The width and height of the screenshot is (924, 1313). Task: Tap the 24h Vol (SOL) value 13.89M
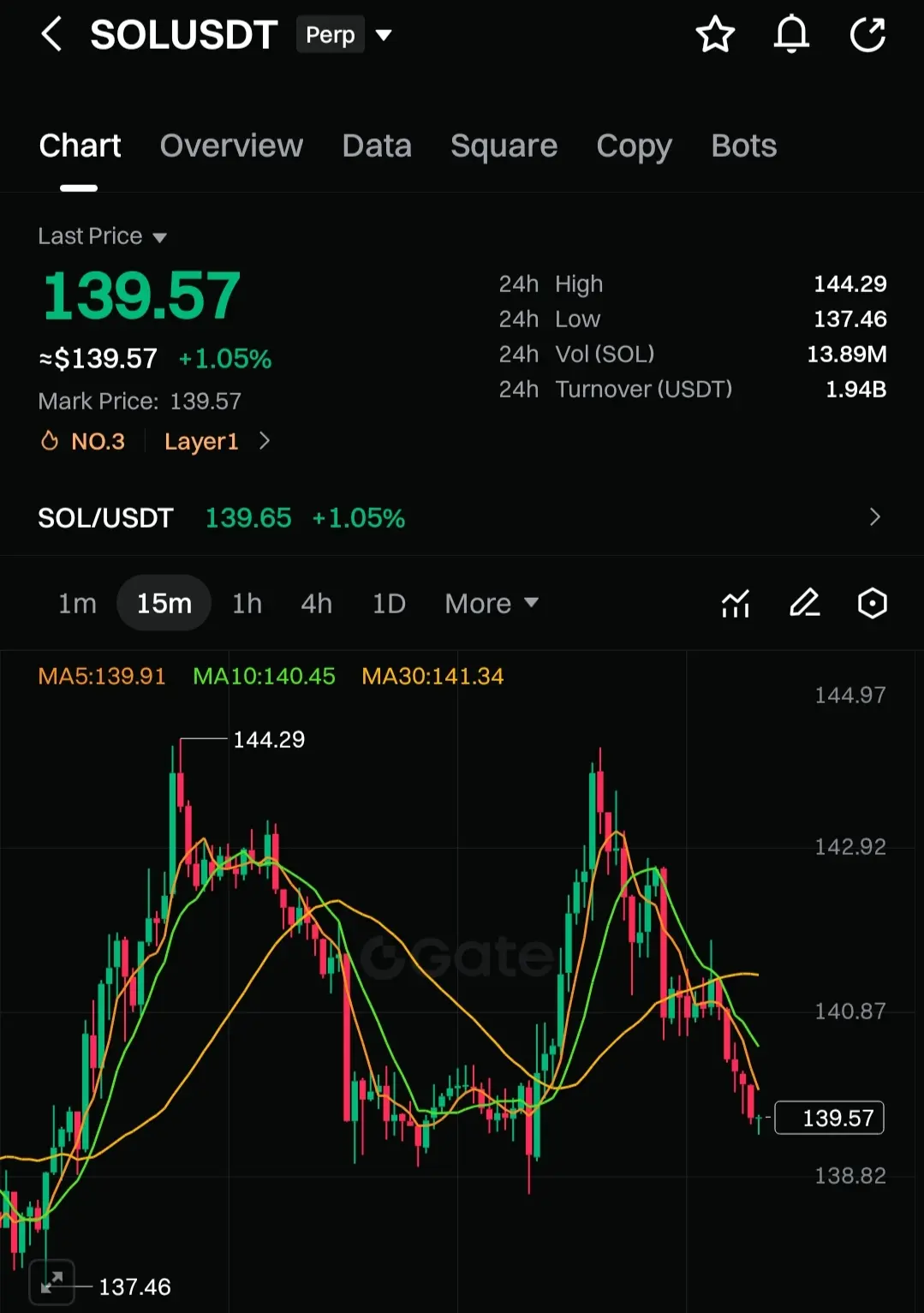coord(846,354)
